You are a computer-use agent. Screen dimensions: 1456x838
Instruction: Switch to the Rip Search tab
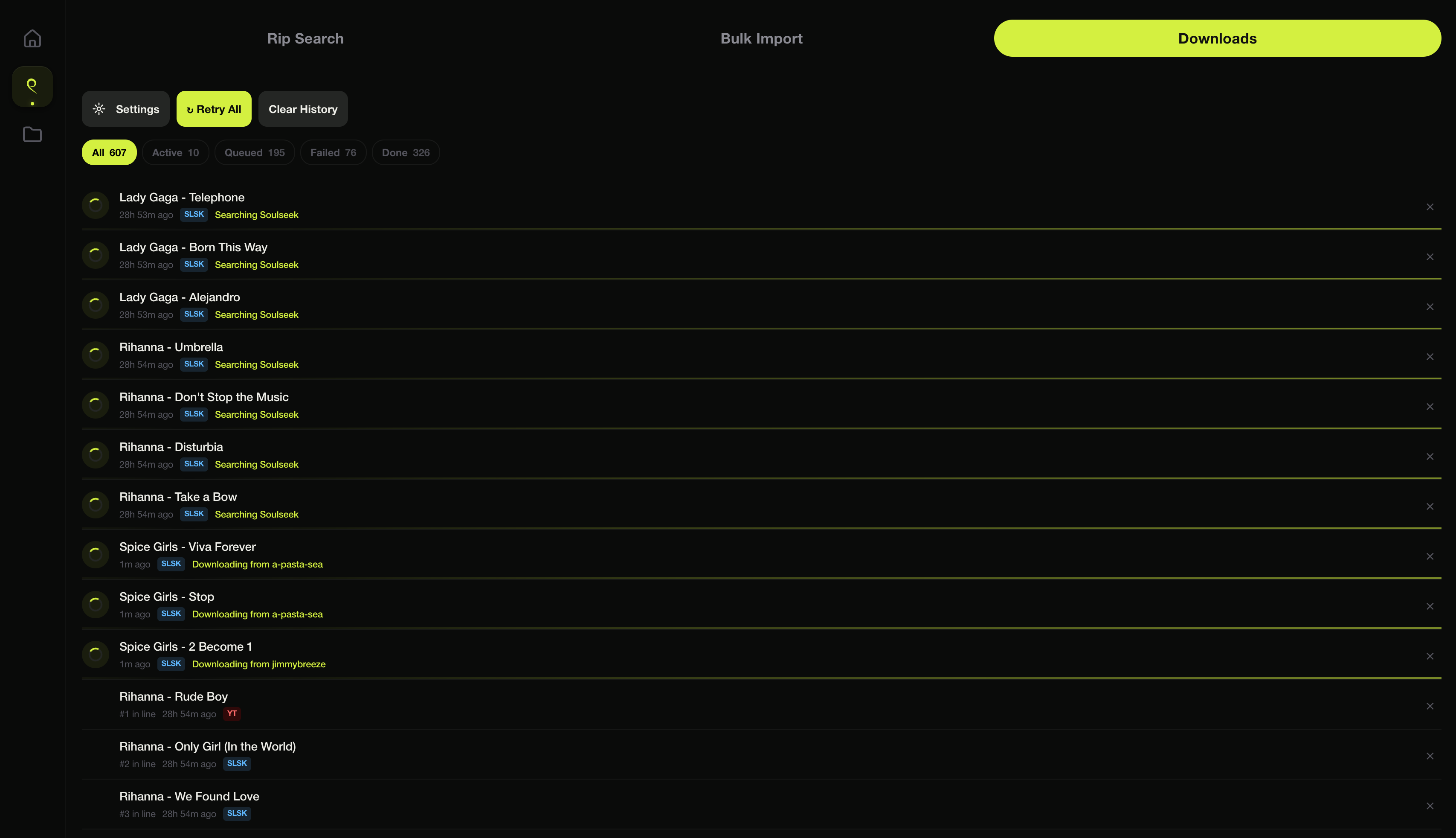(305, 38)
